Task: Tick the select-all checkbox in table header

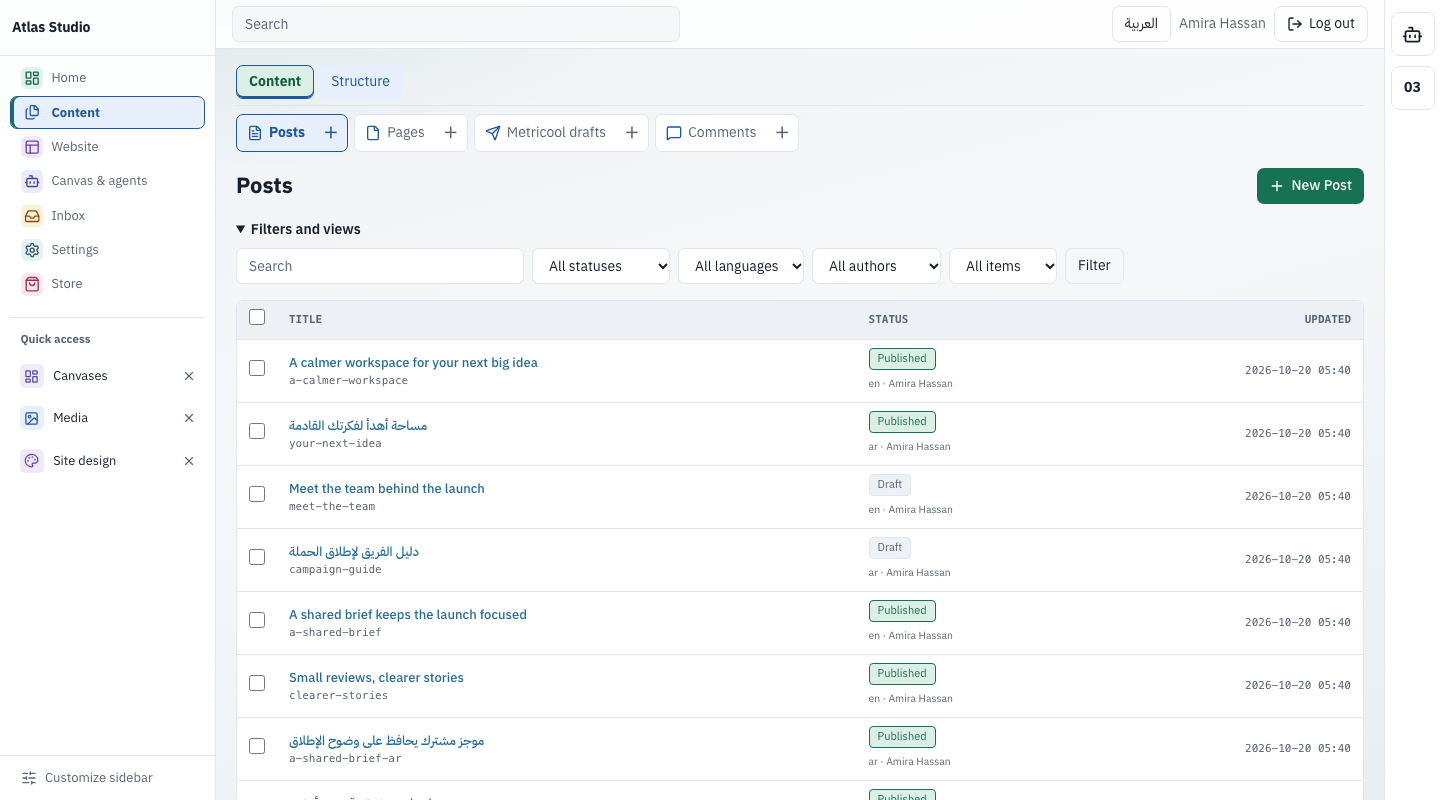Action: point(257,317)
